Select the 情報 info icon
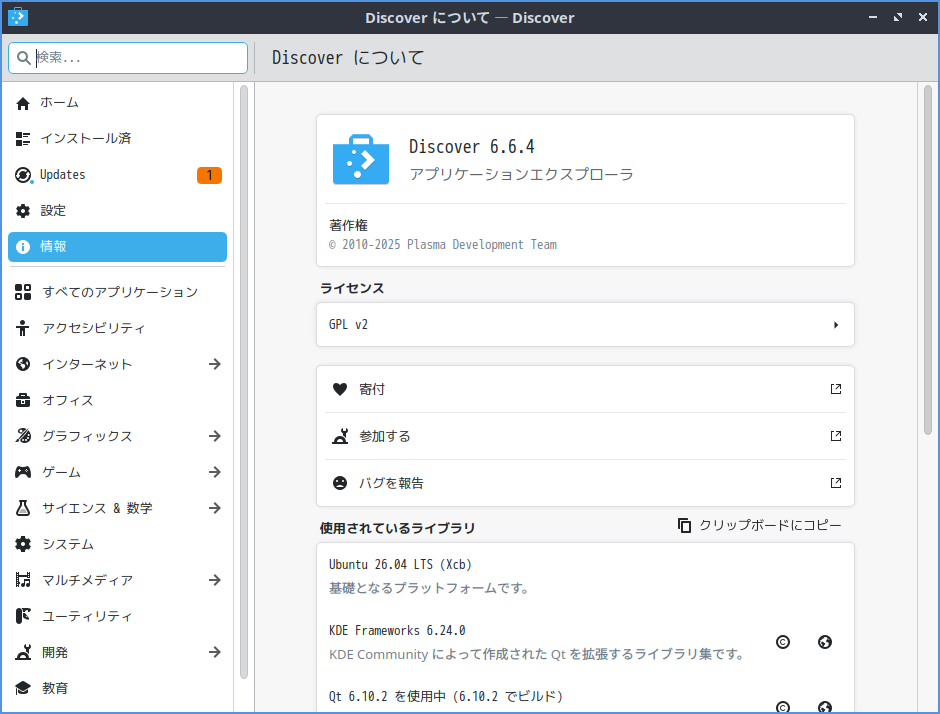940x714 pixels. point(23,247)
